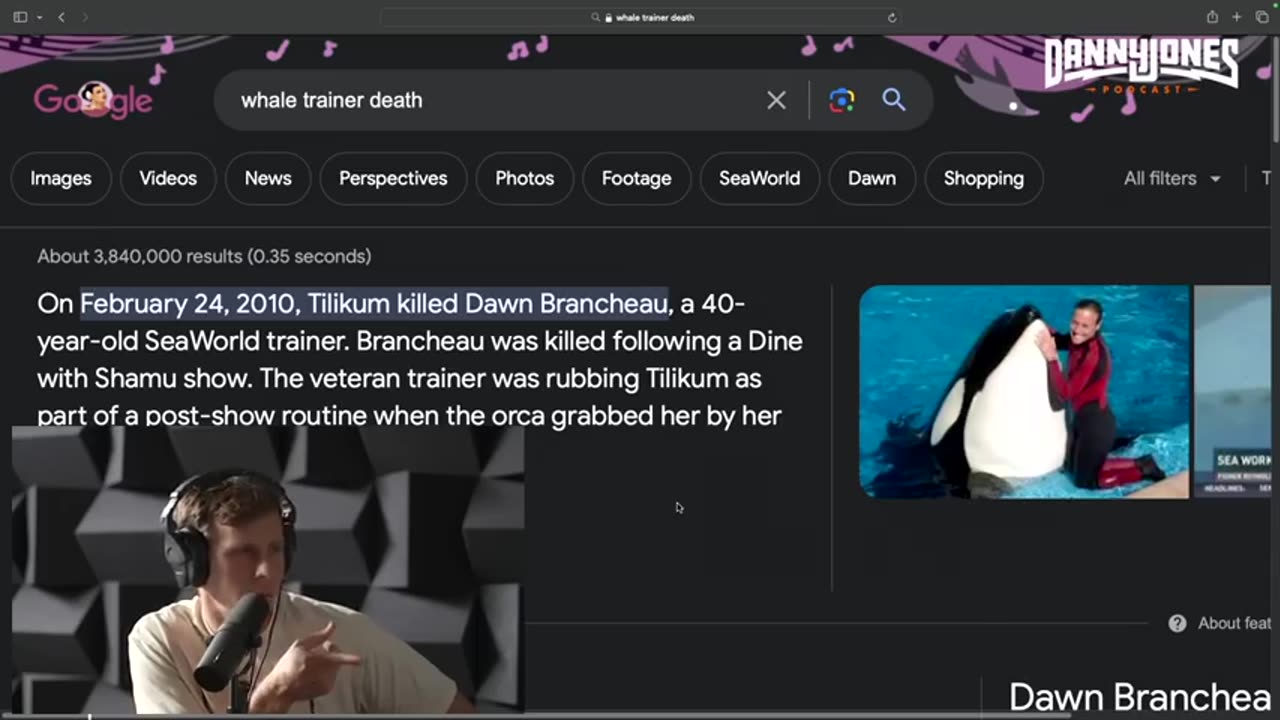Click the About featured snippets help icon
Image resolution: width=1280 pixels, height=720 pixels.
1178,623
